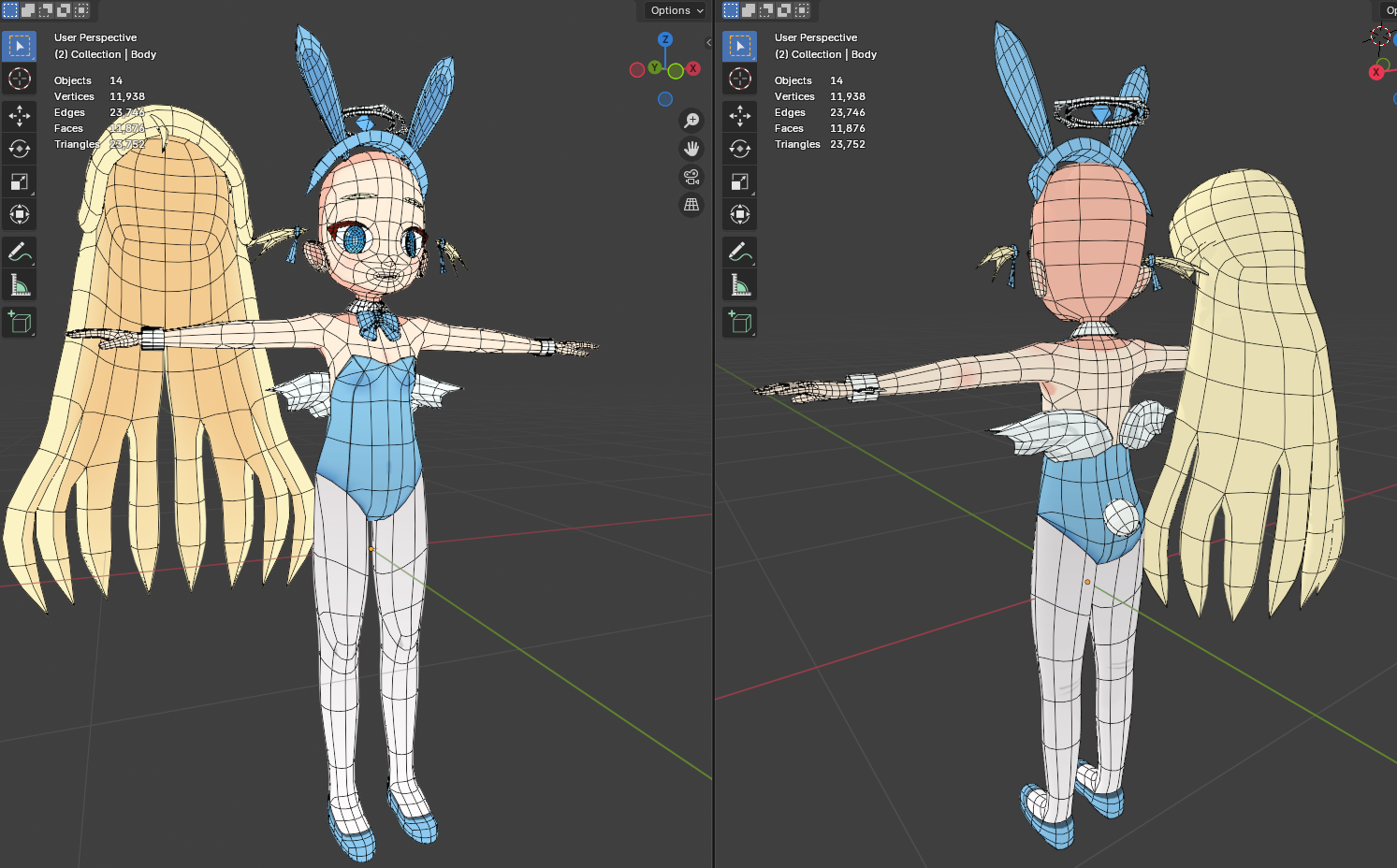Click 'Vertices 11,938' stat in right viewport
1397x868 pixels.
[820, 96]
